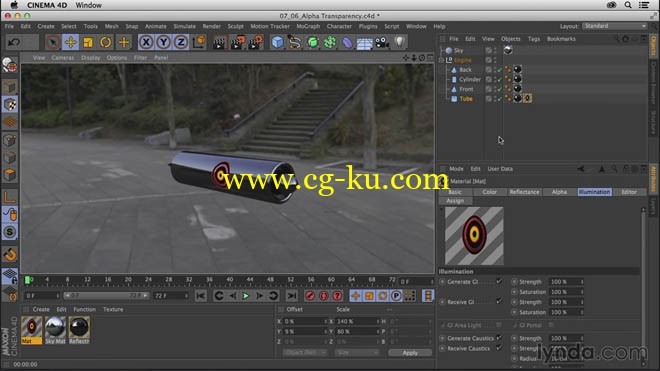The height and width of the screenshot is (371, 660).
Task: Open the Layout Standard dropdown
Action: click(615, 26)
